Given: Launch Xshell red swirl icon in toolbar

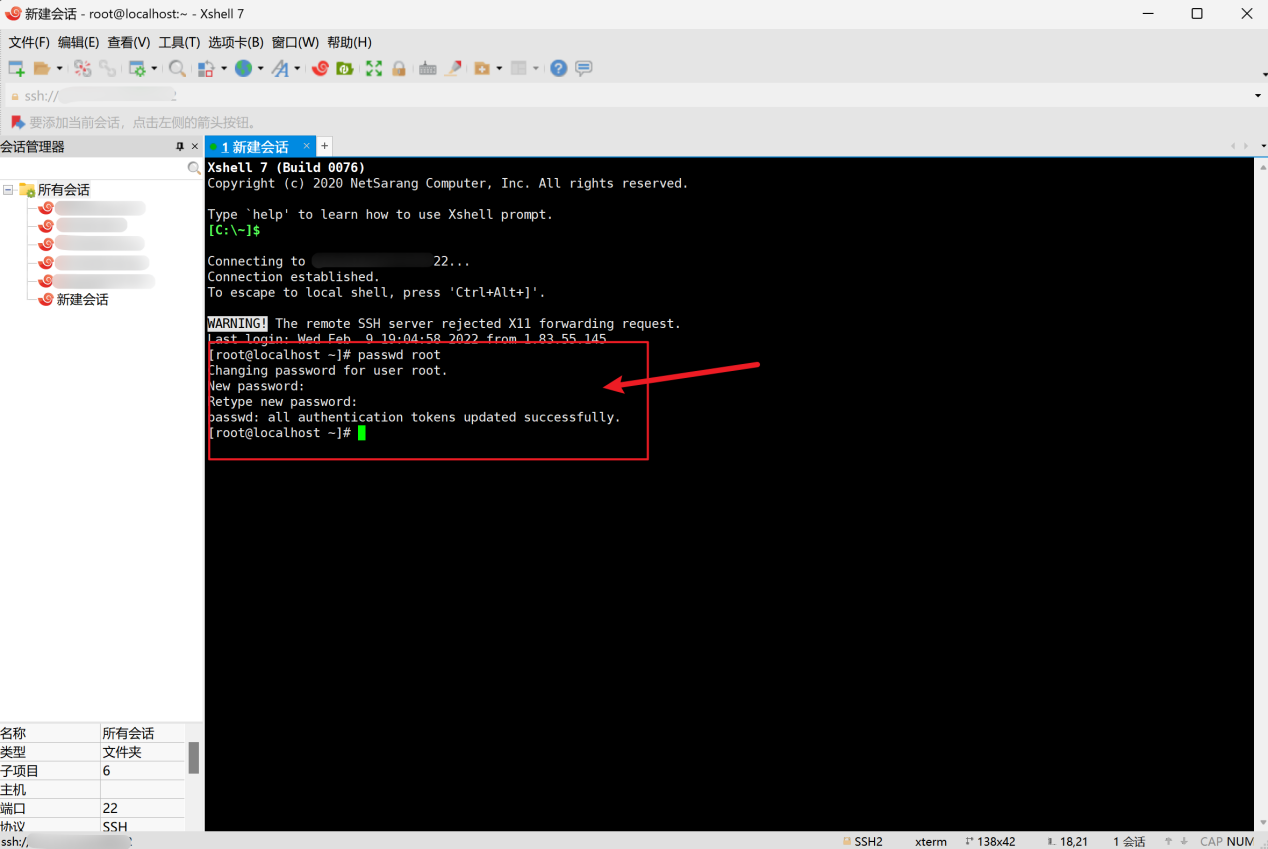Looking at the screenshot, I should point(320,68).
